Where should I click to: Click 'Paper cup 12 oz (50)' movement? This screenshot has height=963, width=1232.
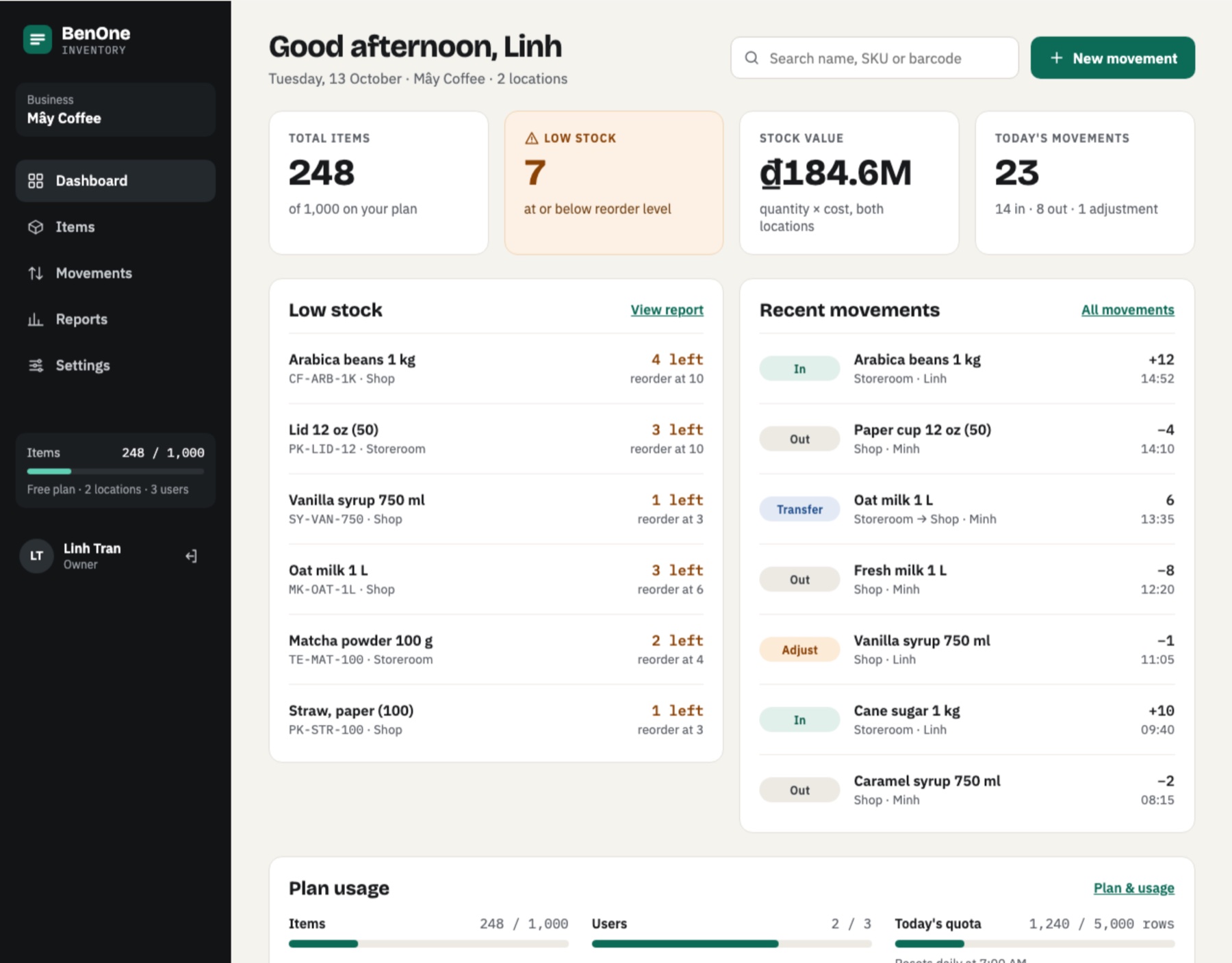[967, 439]
